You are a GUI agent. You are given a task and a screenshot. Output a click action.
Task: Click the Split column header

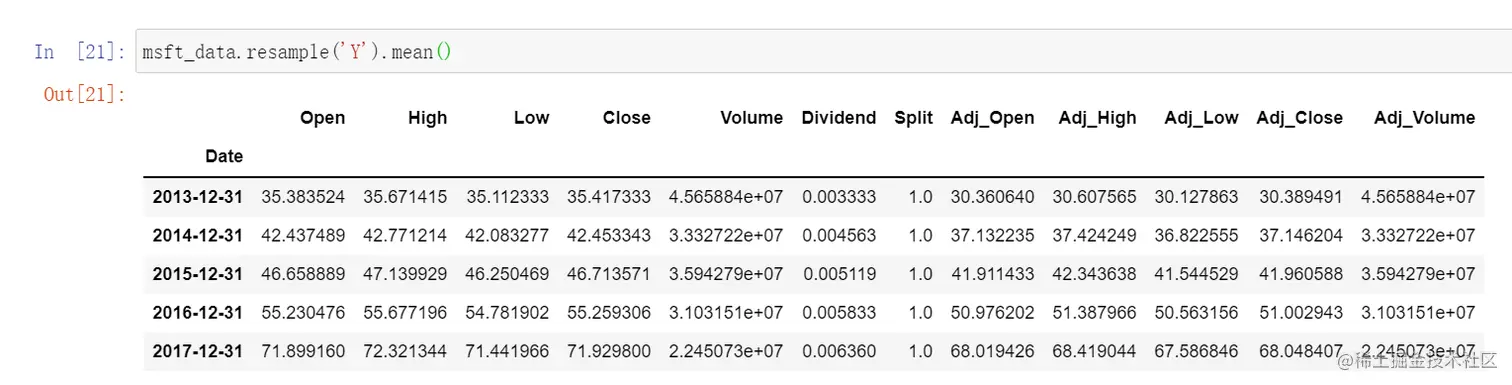pos(914,118)
